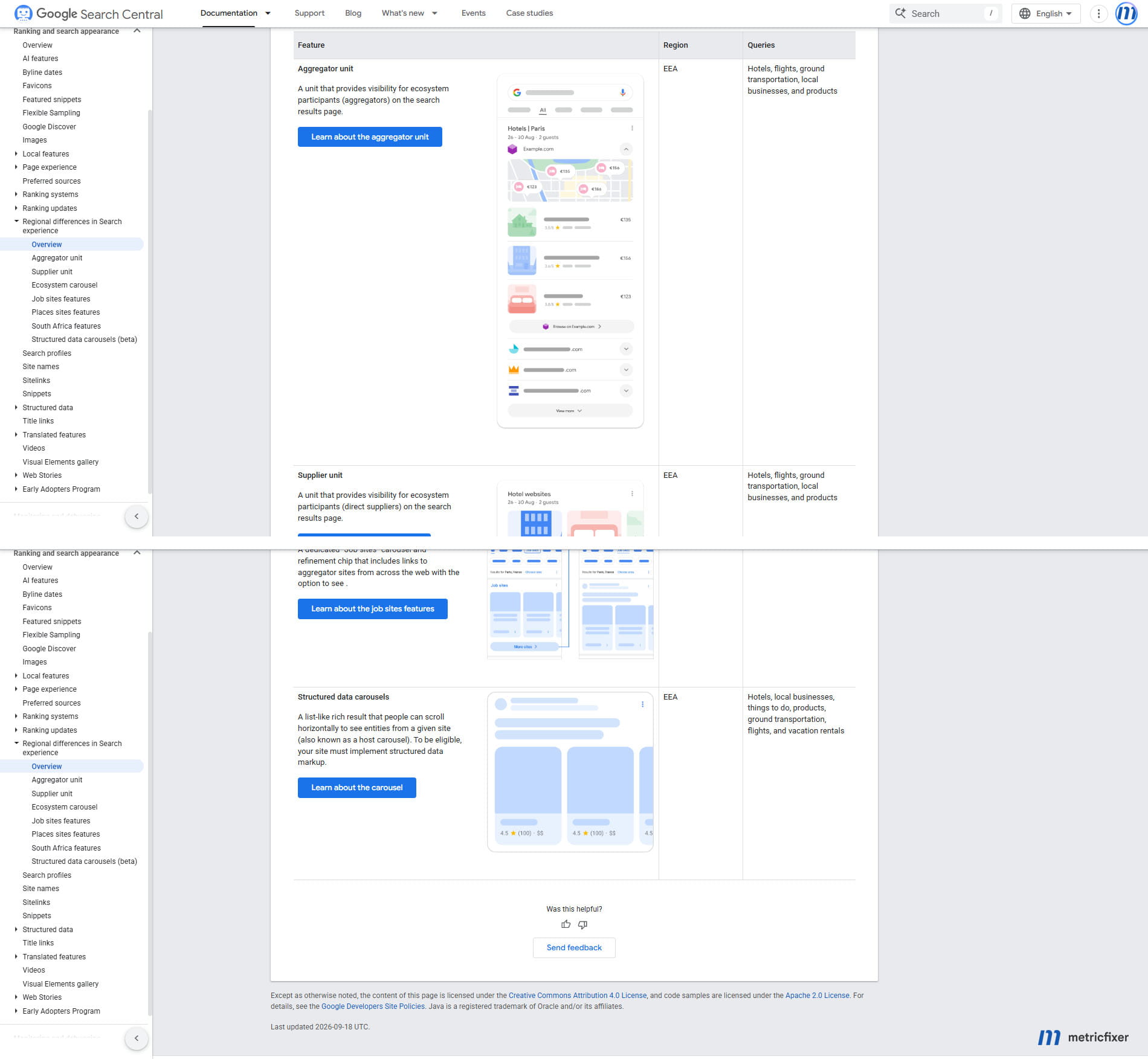The width and height of the screenshot is (1148, 1059).
Task: Click the Google Search Central logo
Action: [x=88, y=13]
